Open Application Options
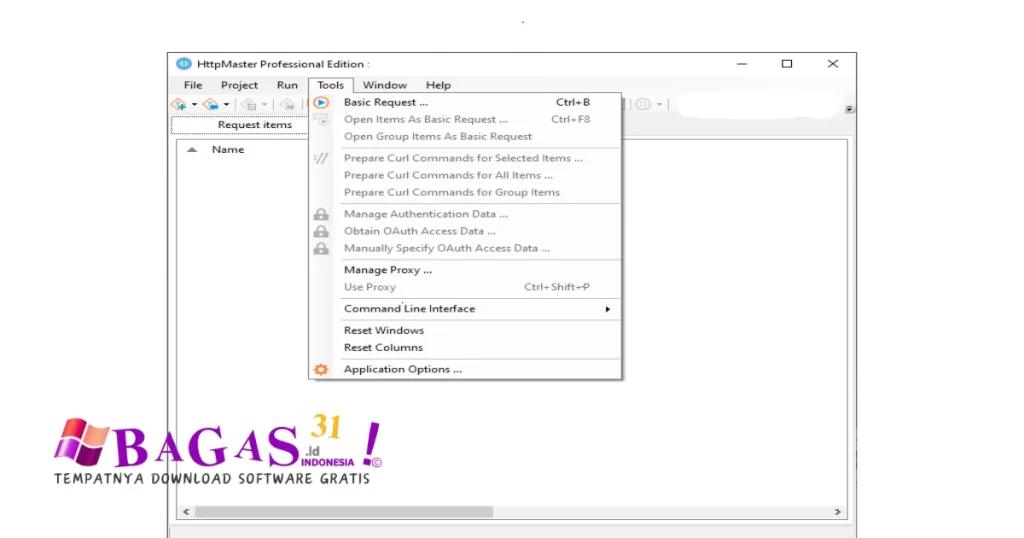1024x538 pixels. [x=466, y=369]
